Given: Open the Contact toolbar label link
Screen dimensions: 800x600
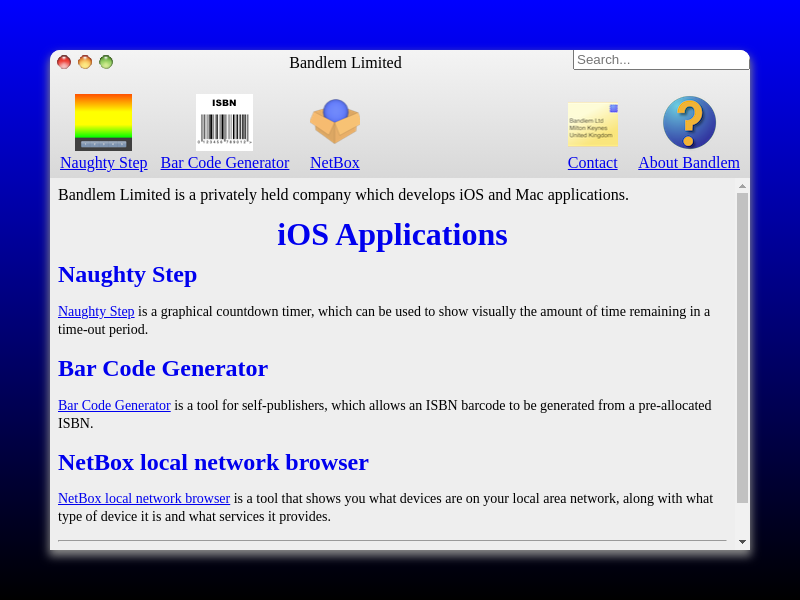Looking at the screenshot, I should (x=592, y=163).
